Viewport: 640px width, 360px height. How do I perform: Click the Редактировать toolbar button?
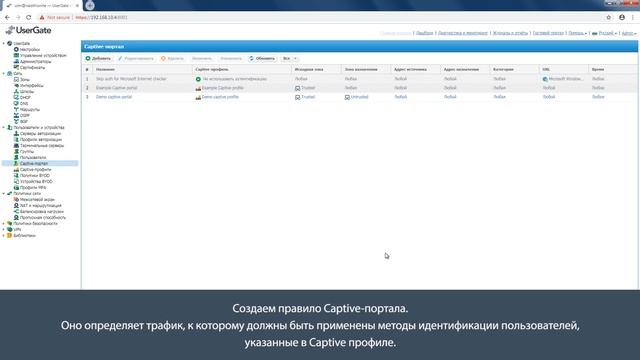point(136,58)
